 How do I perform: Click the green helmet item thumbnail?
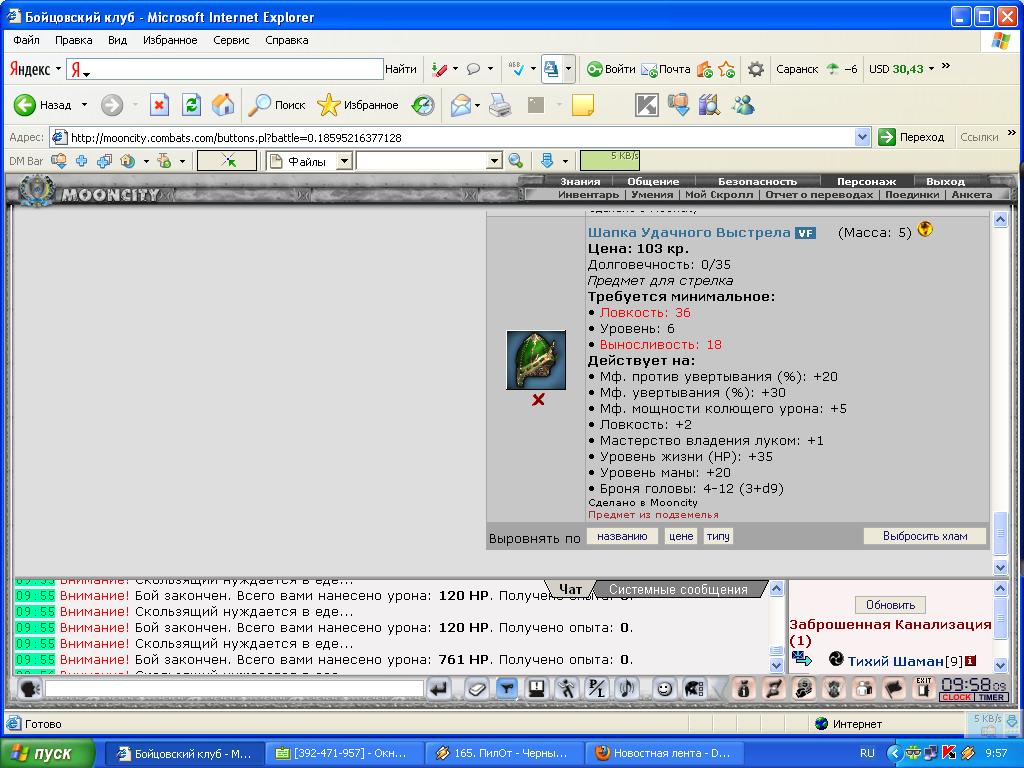(536, 360)
